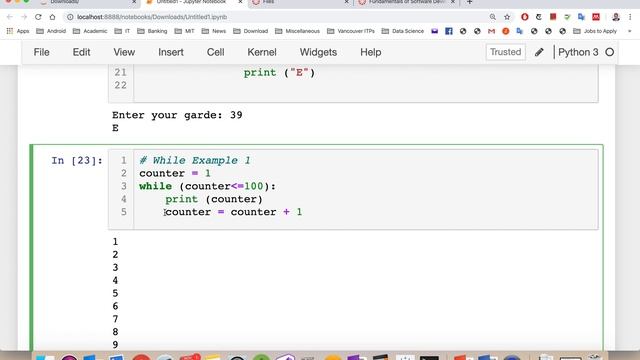
Task: Click the Opera red O extension icon
Action: click(524, 17)
